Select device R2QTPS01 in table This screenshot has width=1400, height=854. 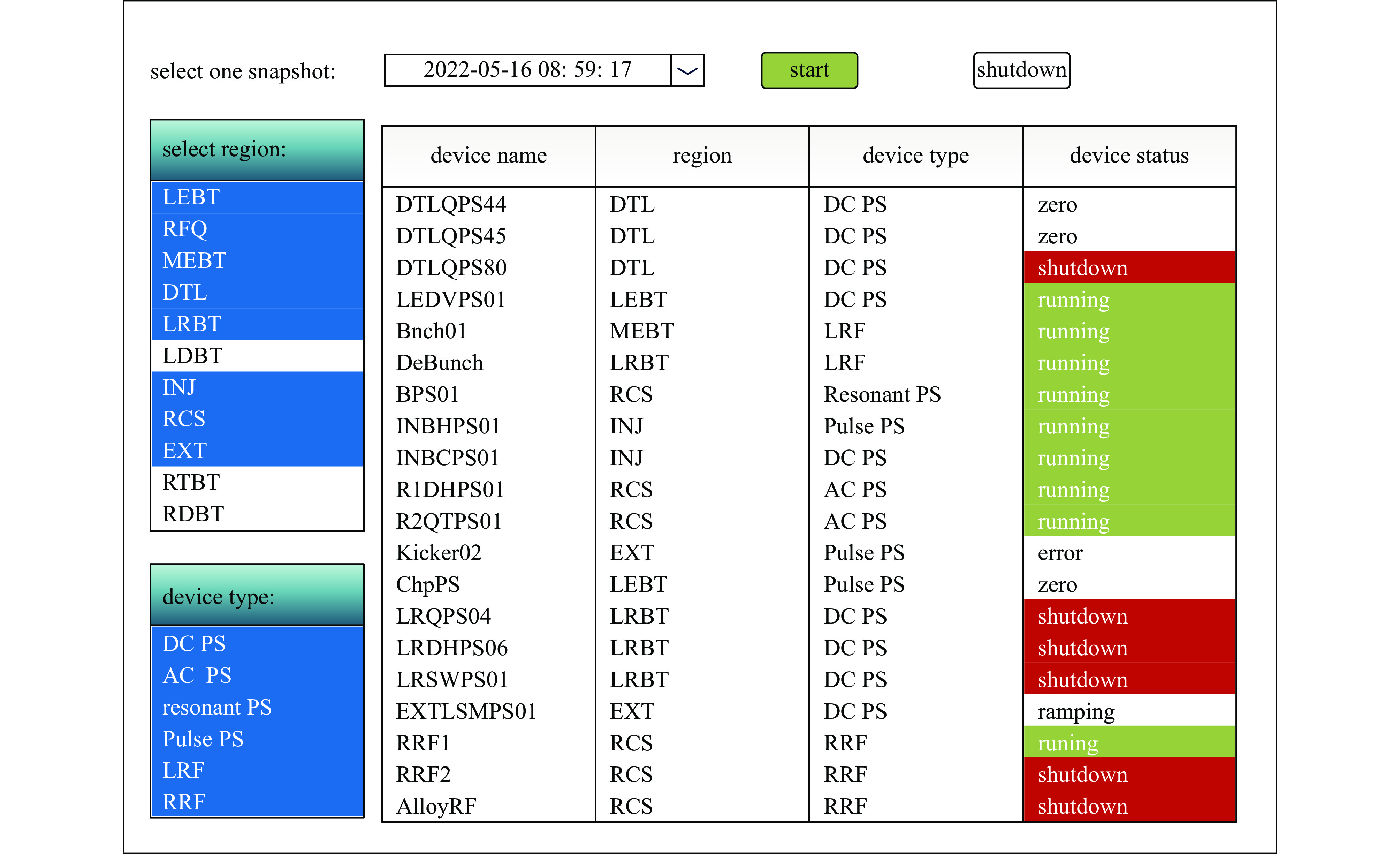pos(449,521)
